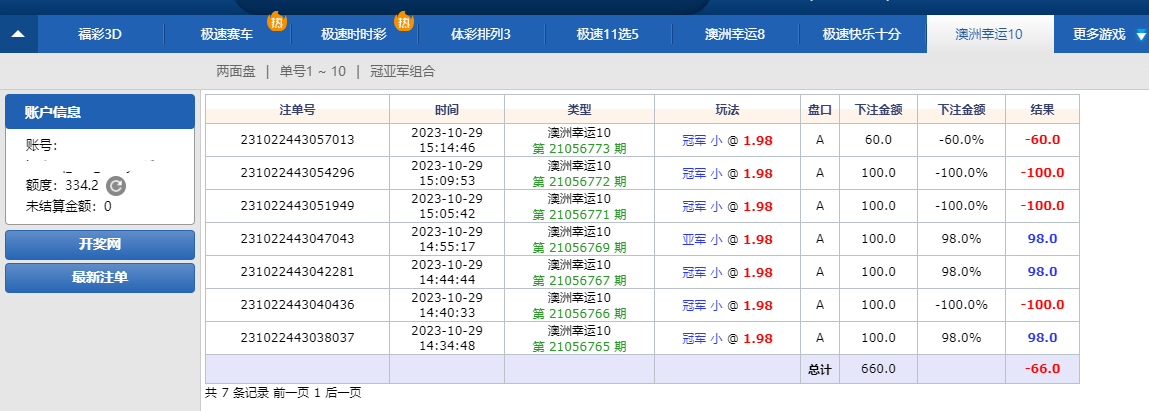Open the 单号1 ~ 10 sub-menu

pos(312,71)
